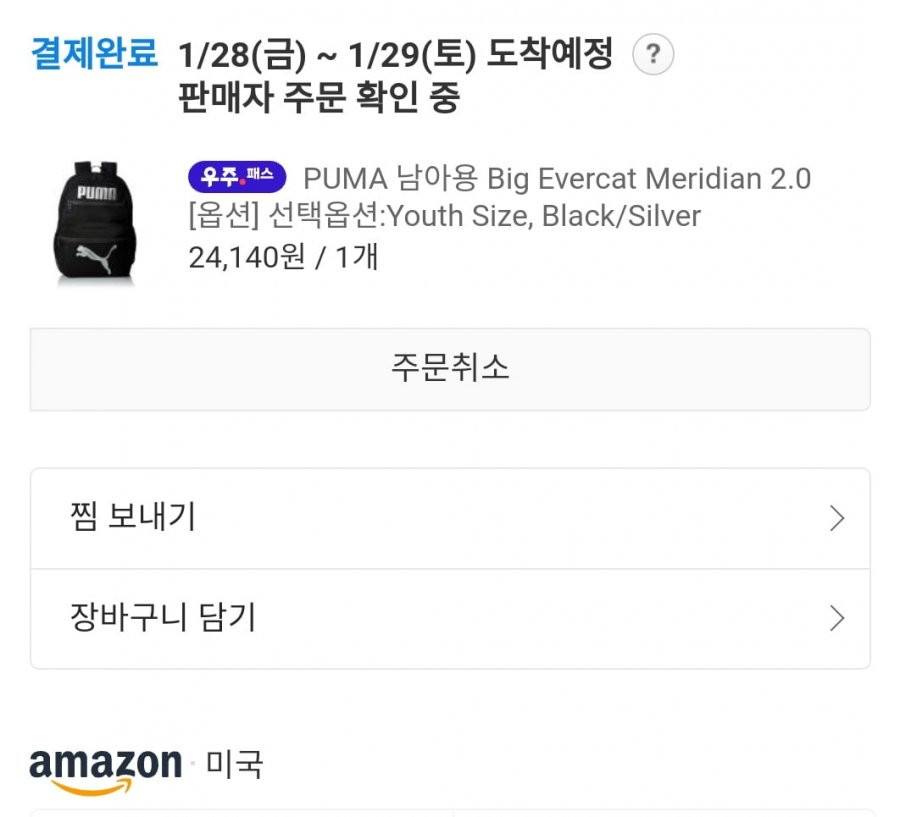Click the amazon logo
The image size is (900, 817).
point(105,771)
